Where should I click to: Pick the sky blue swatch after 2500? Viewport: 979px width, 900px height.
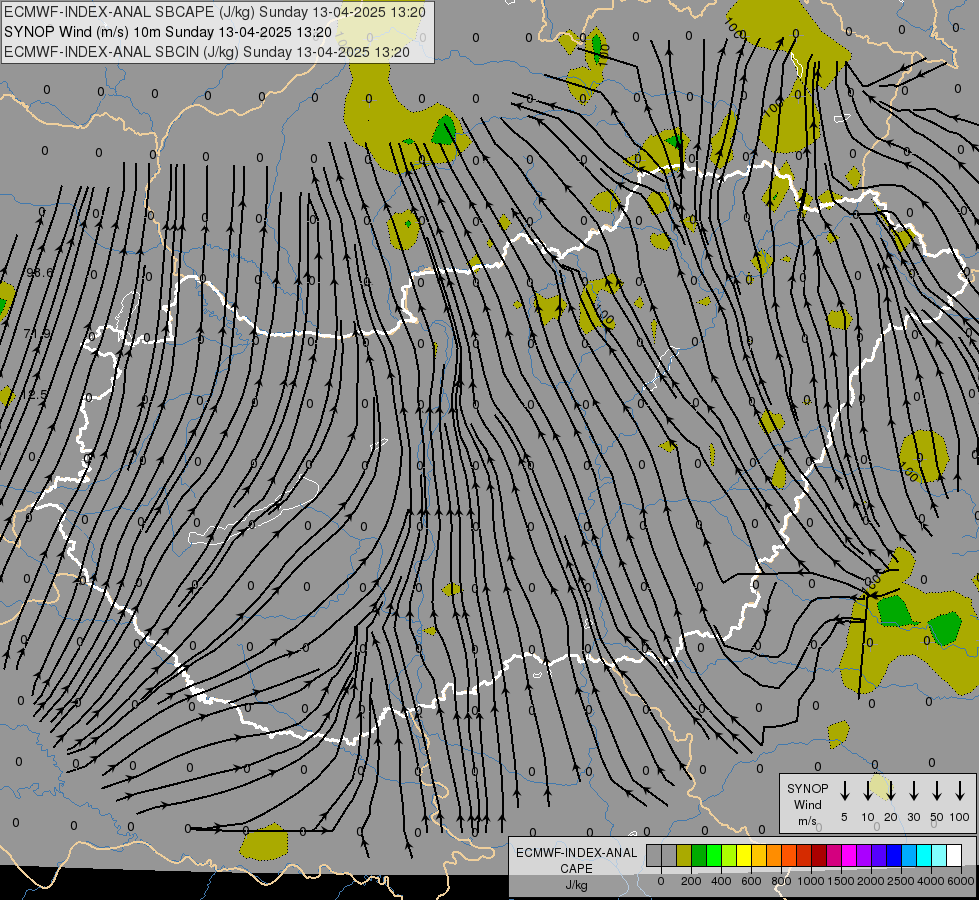[908, 855]
